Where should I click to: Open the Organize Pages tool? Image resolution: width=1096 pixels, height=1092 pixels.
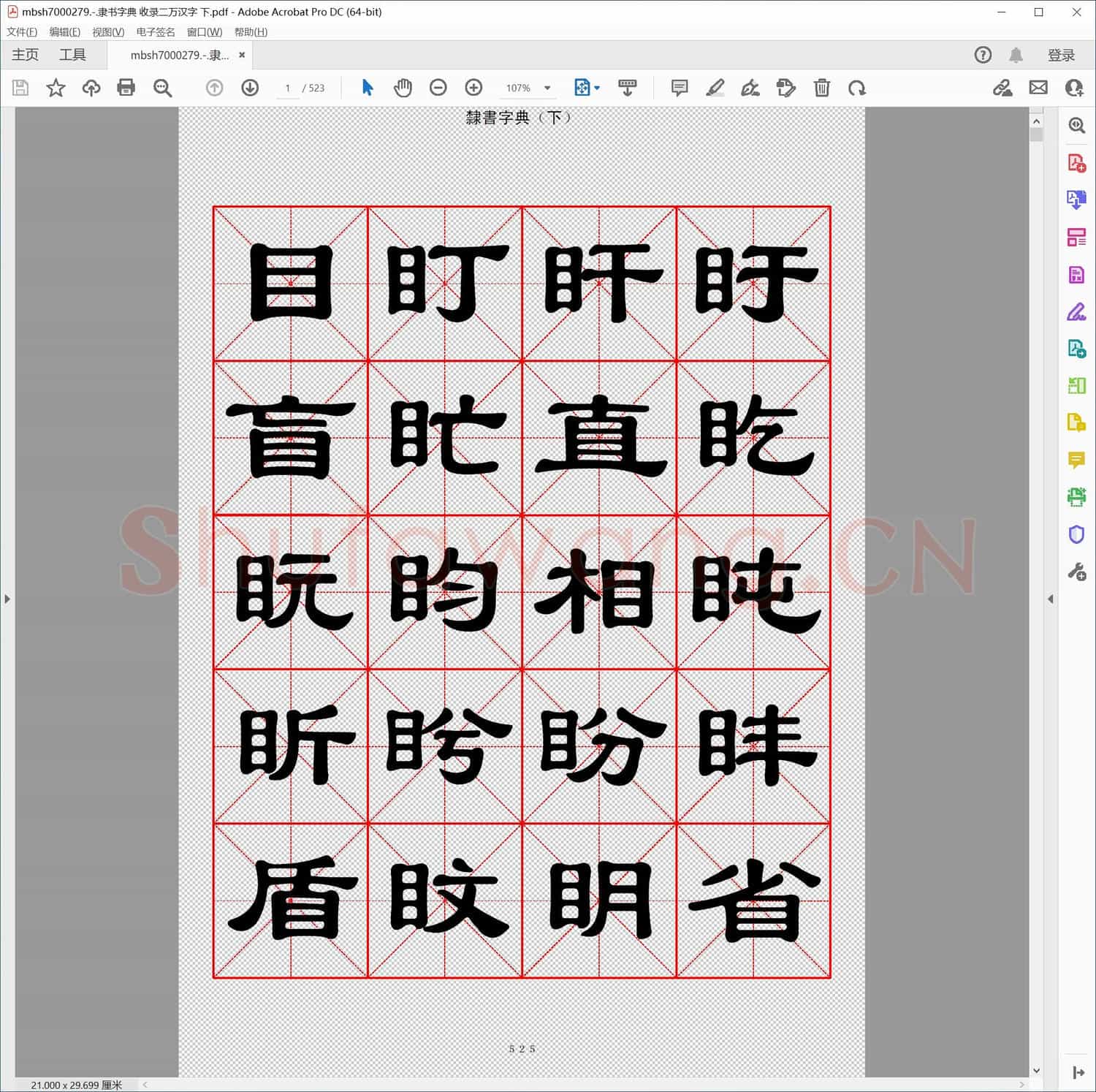1076,237
